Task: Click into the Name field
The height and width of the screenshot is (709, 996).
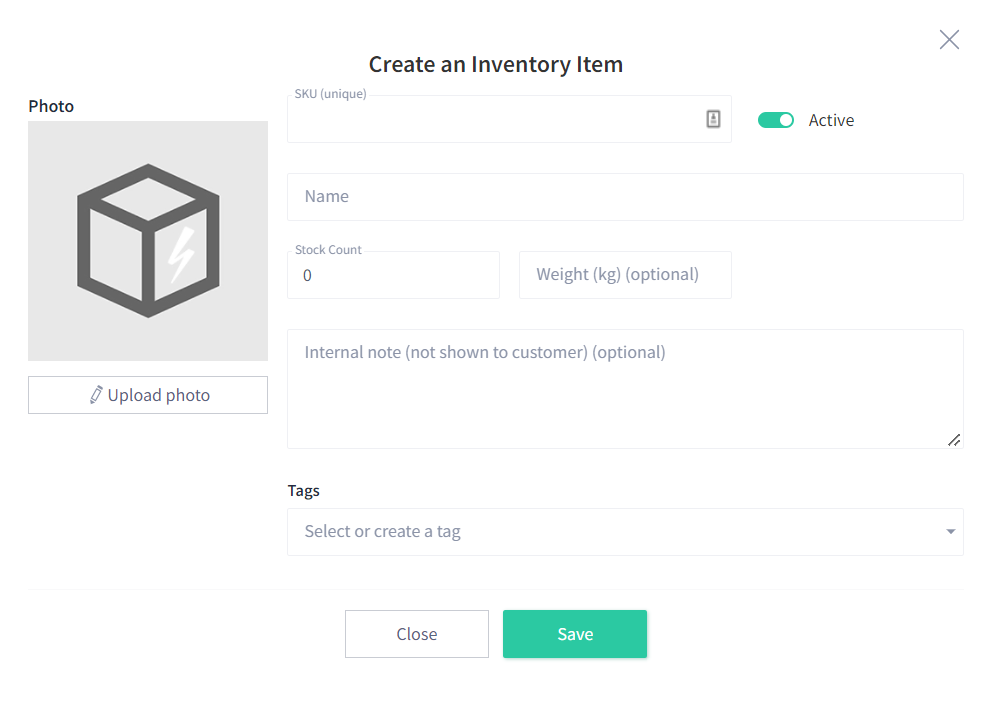Action: tap(625, 197)
